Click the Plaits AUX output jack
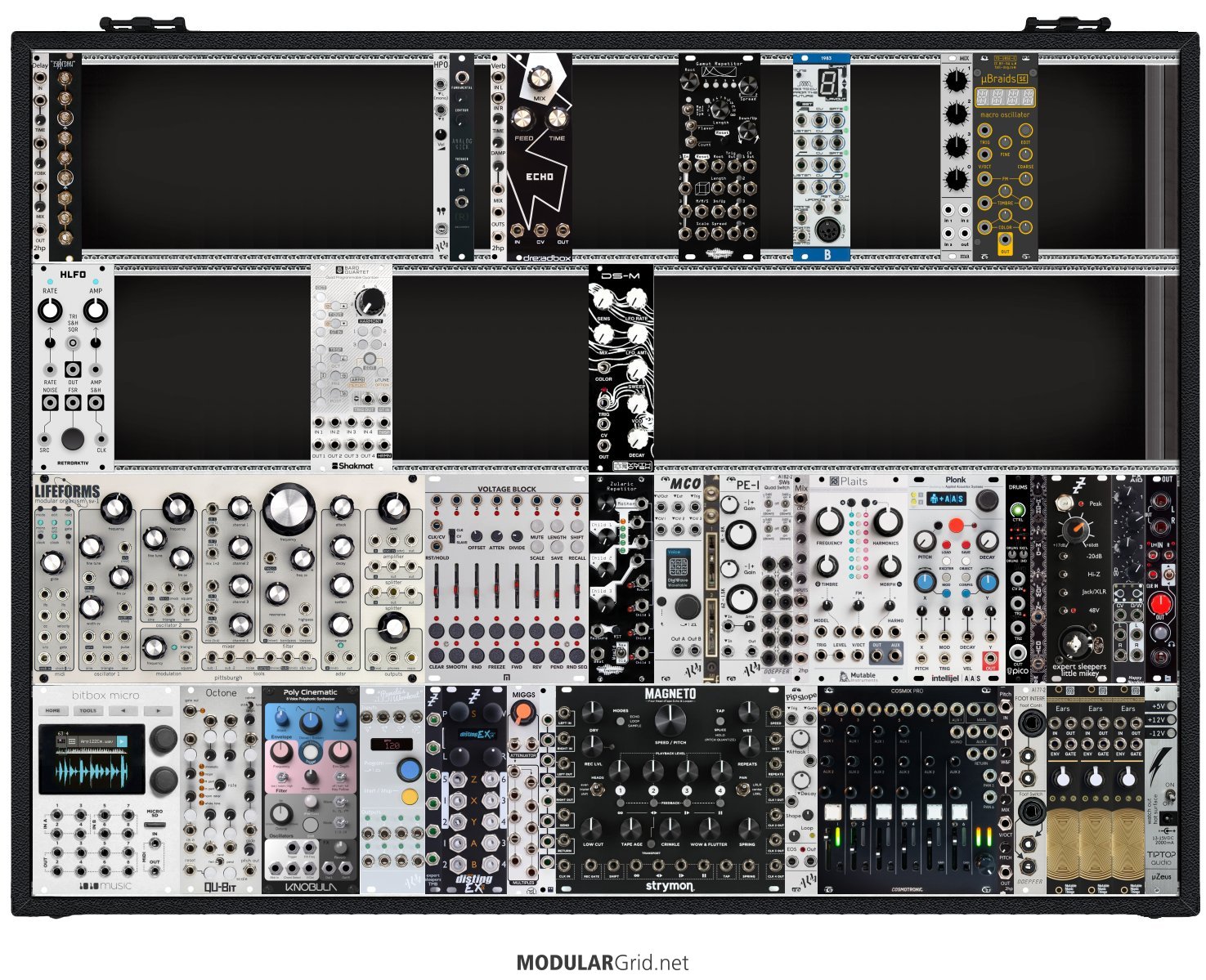This screenshot has width=1206, height=980. pos(896,656)
